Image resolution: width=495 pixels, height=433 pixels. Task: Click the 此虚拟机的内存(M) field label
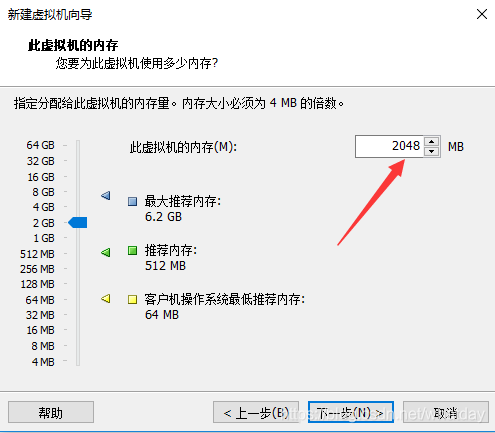pyautogui.click(x=183, y=147)
